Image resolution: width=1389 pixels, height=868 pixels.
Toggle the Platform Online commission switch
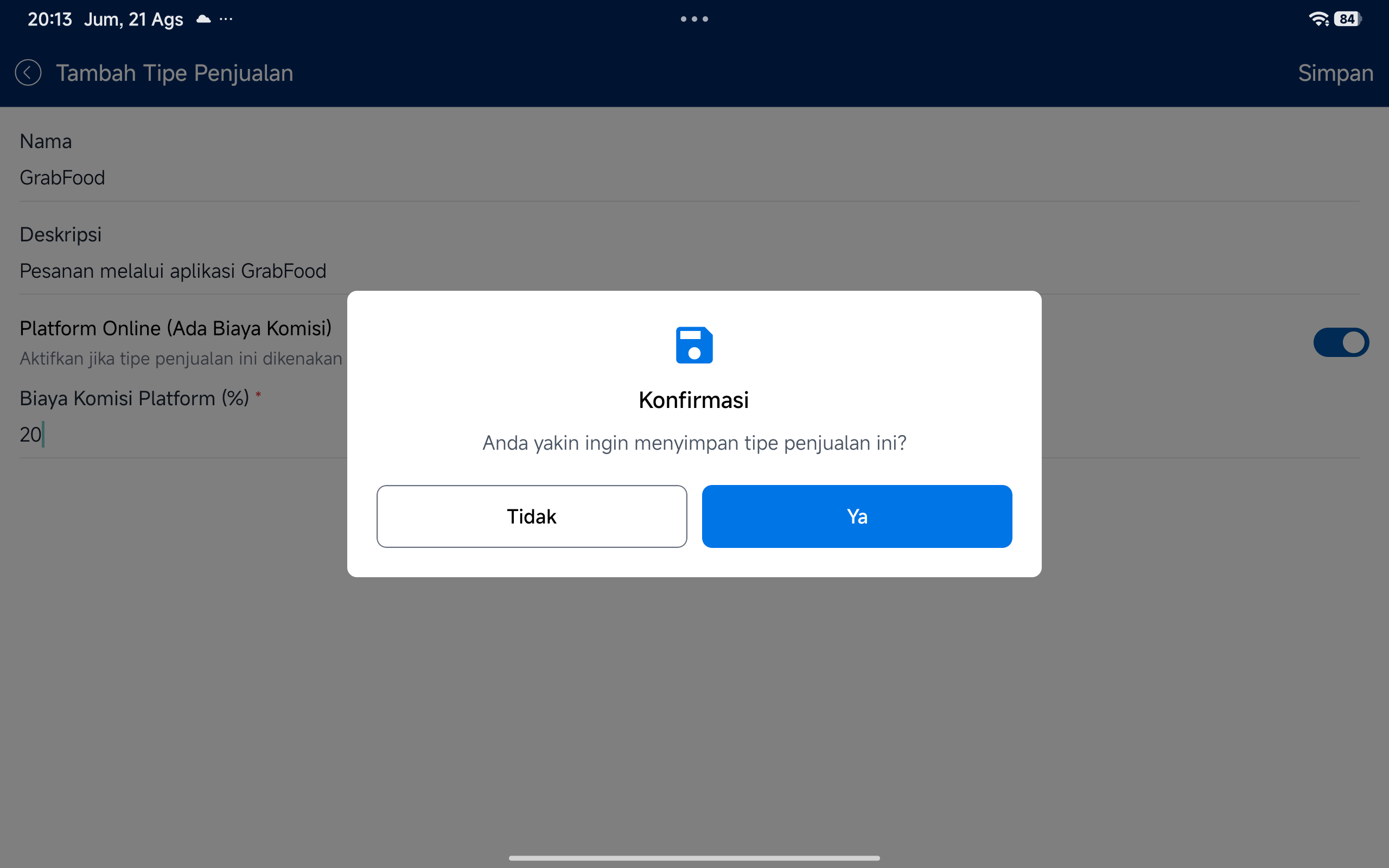(x=1341, y=342)
